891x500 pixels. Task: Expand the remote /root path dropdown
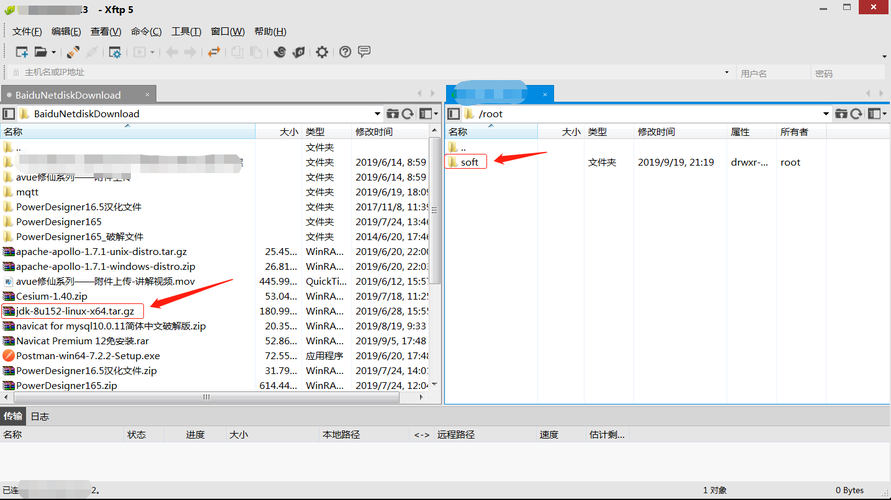826,114
